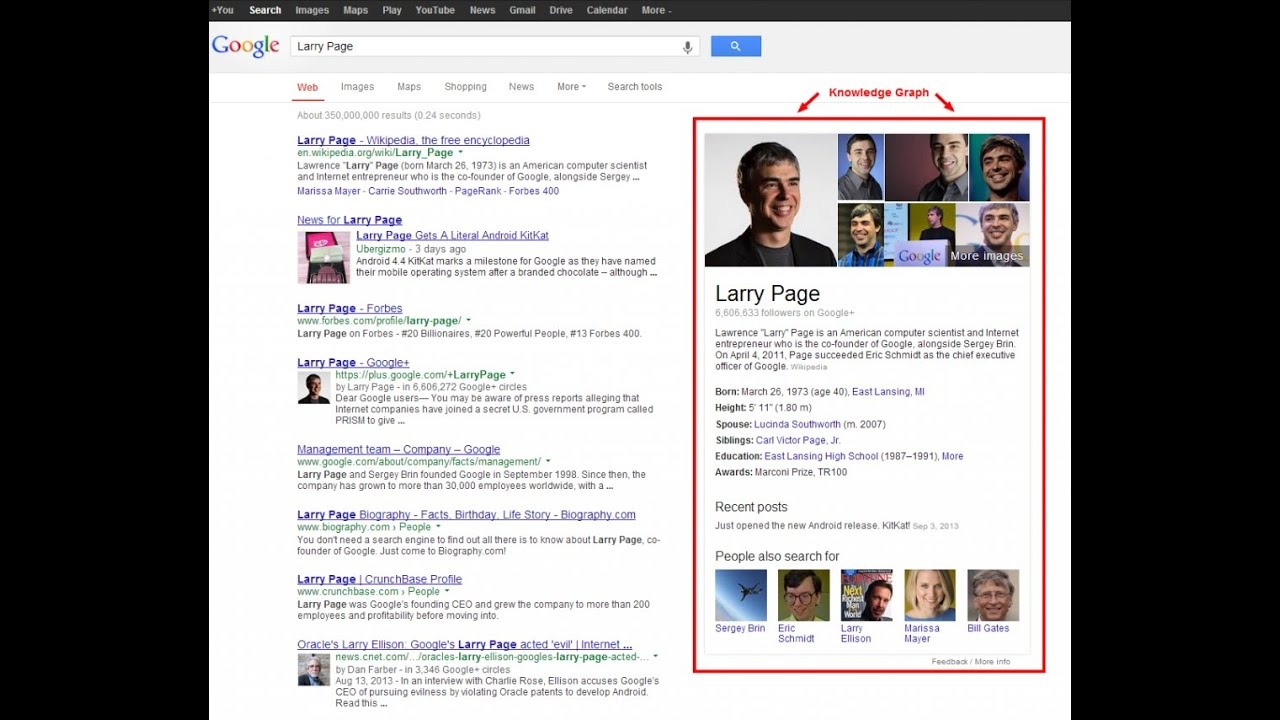Click the microphone voice search icon
1280x720 pixels.
pyautogui.click(x=687, y=47)
